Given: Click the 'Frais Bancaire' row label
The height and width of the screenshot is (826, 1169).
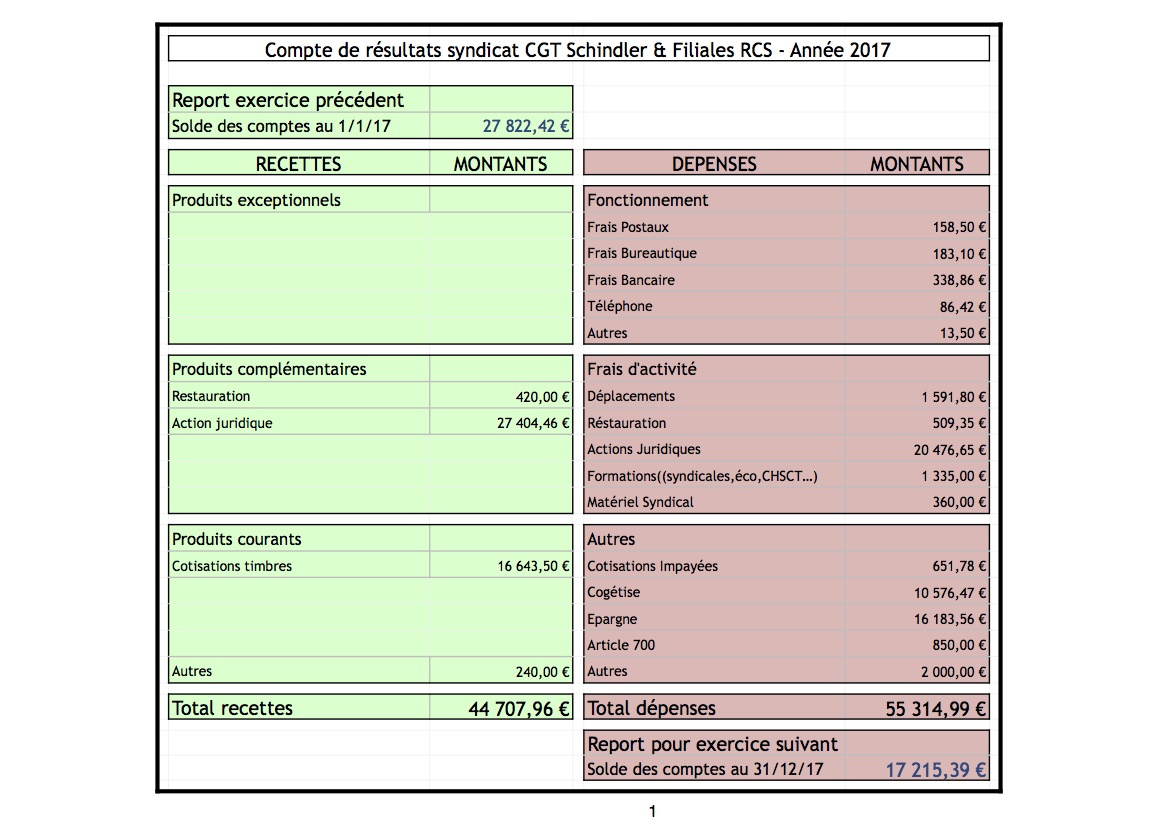Looking at the screenshot, I should click(631, 280).
